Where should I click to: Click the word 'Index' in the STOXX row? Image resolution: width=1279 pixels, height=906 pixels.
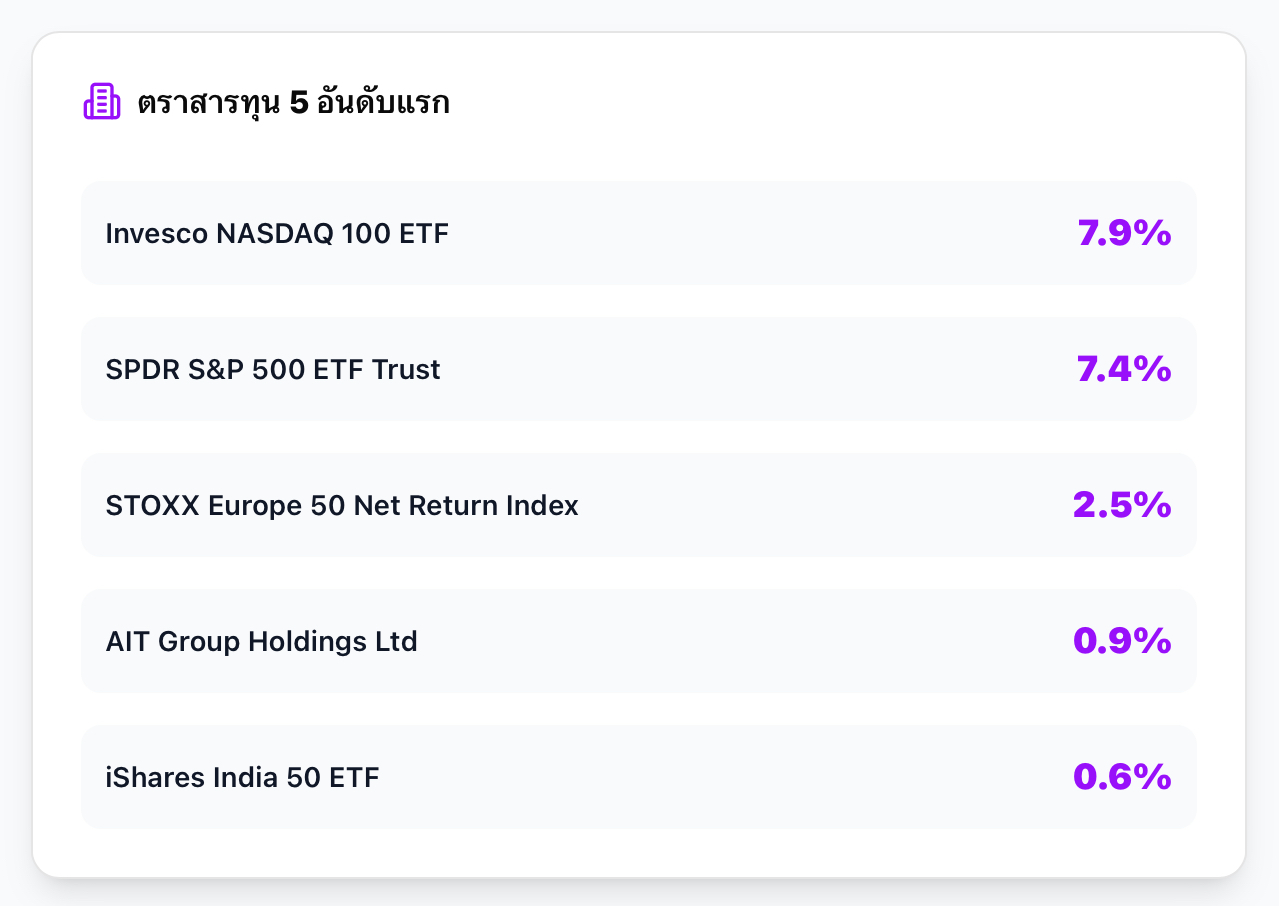(546, 506)
